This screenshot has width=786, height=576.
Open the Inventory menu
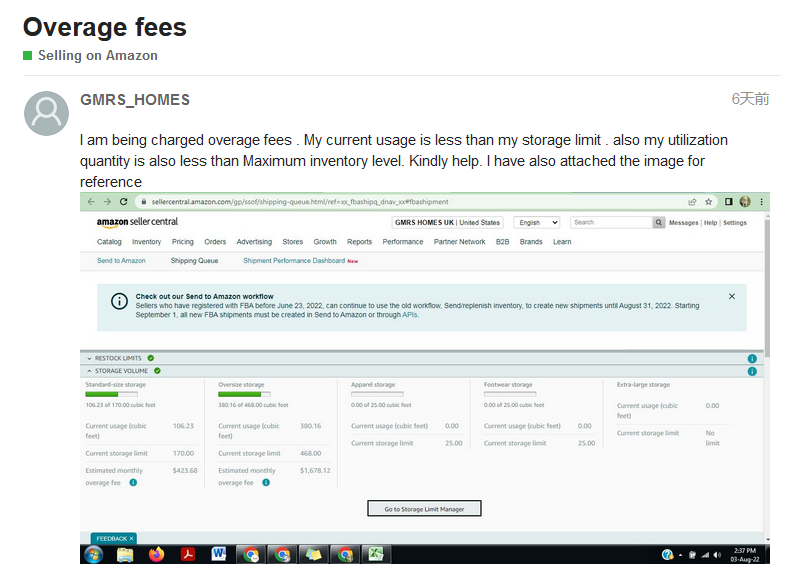tap(146, 242)
